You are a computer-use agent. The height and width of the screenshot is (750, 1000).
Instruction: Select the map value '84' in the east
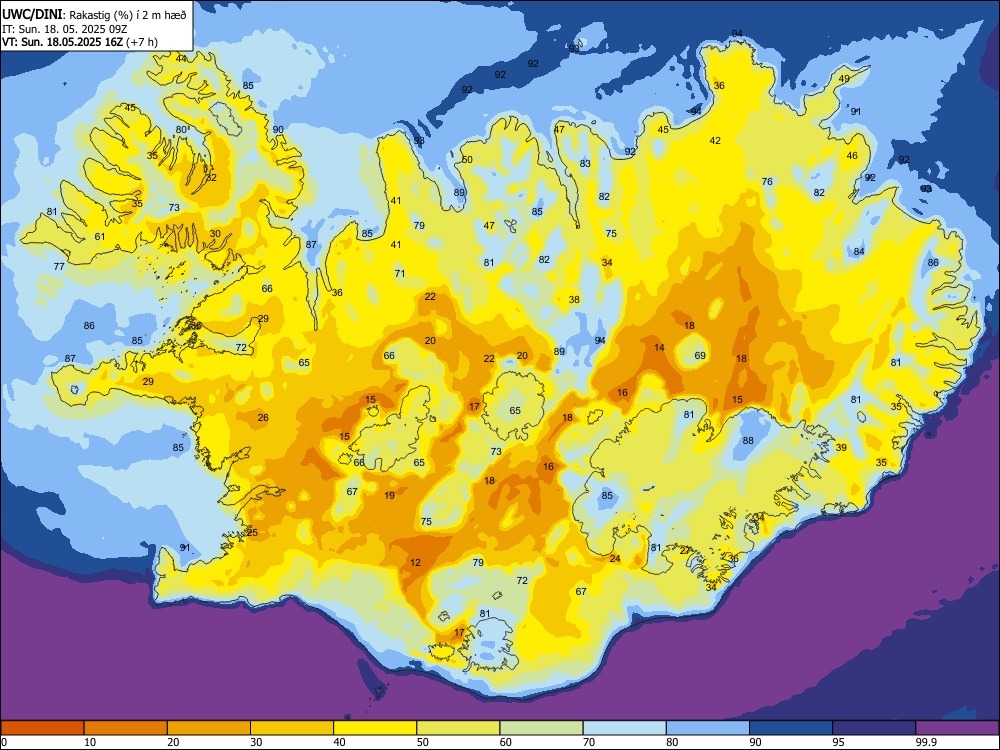pyautogui.click(x=859, y=252)
